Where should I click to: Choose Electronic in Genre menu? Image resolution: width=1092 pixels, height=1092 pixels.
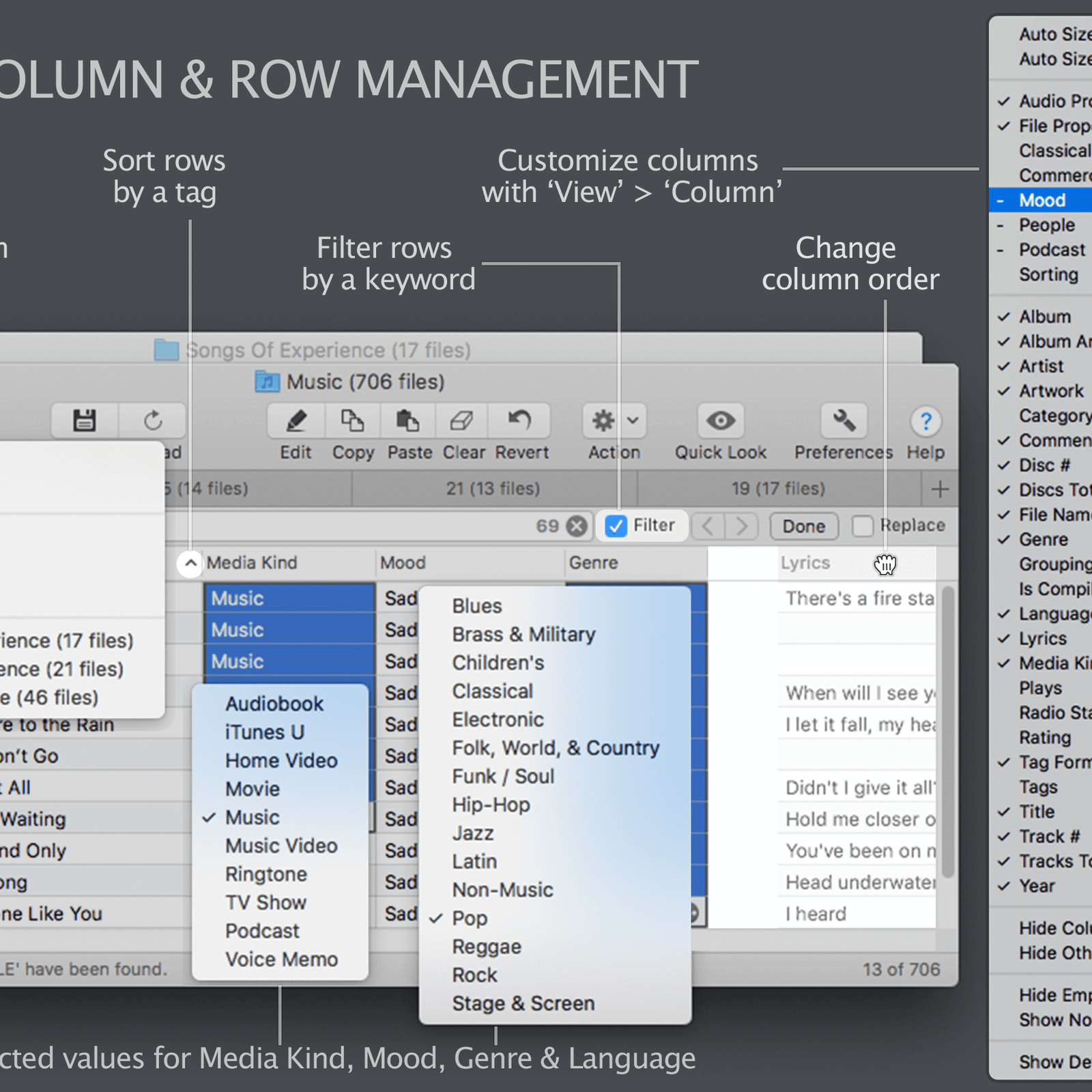[555, 720]
